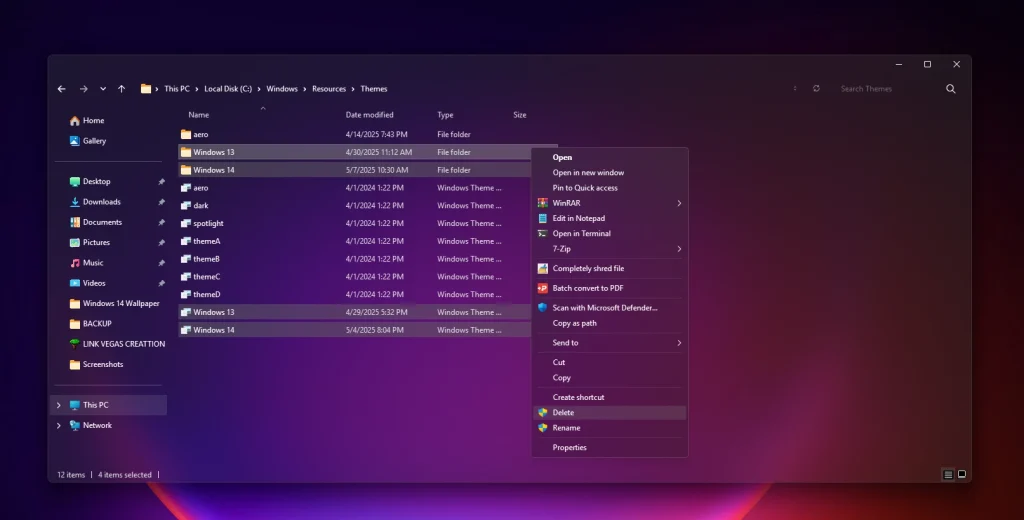Viewport: 1024px width, 520px height.
Task: Sort by the Type column header
Action: click(x=445, y=114)
